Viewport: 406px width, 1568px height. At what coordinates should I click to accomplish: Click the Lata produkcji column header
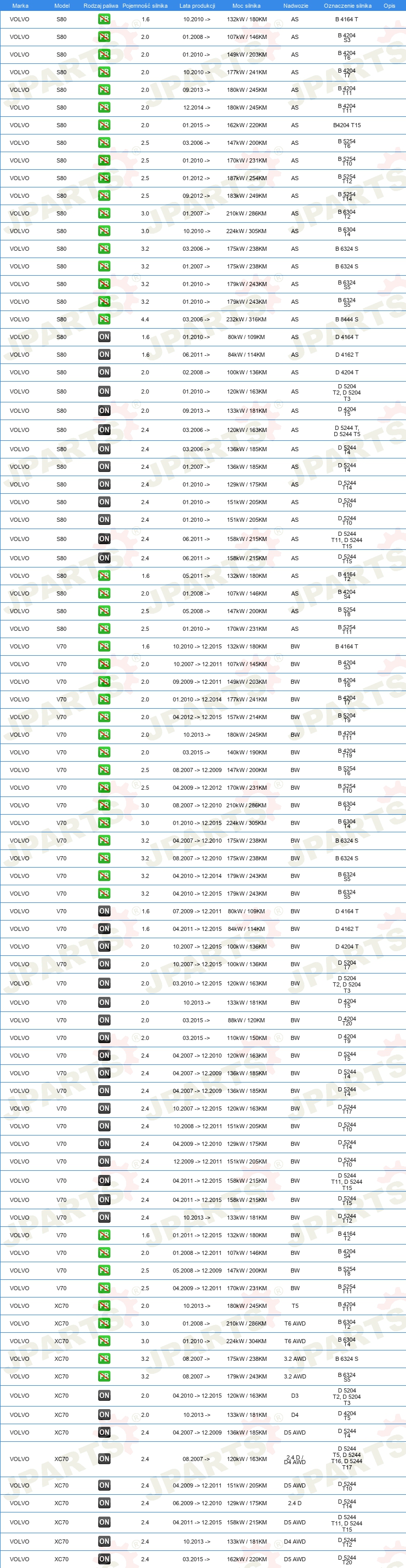(197, 6)
